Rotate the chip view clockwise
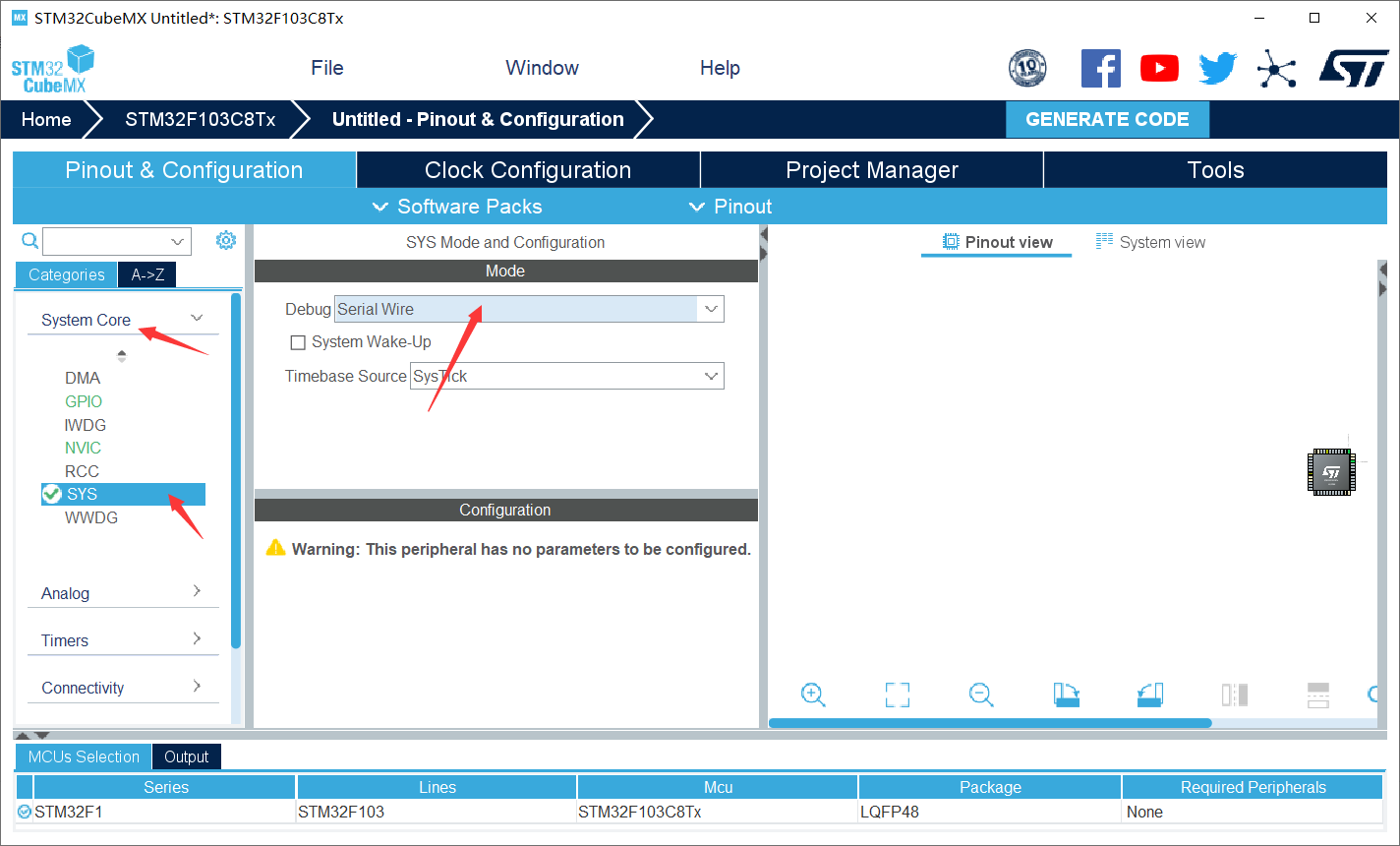 [1066, 695]
